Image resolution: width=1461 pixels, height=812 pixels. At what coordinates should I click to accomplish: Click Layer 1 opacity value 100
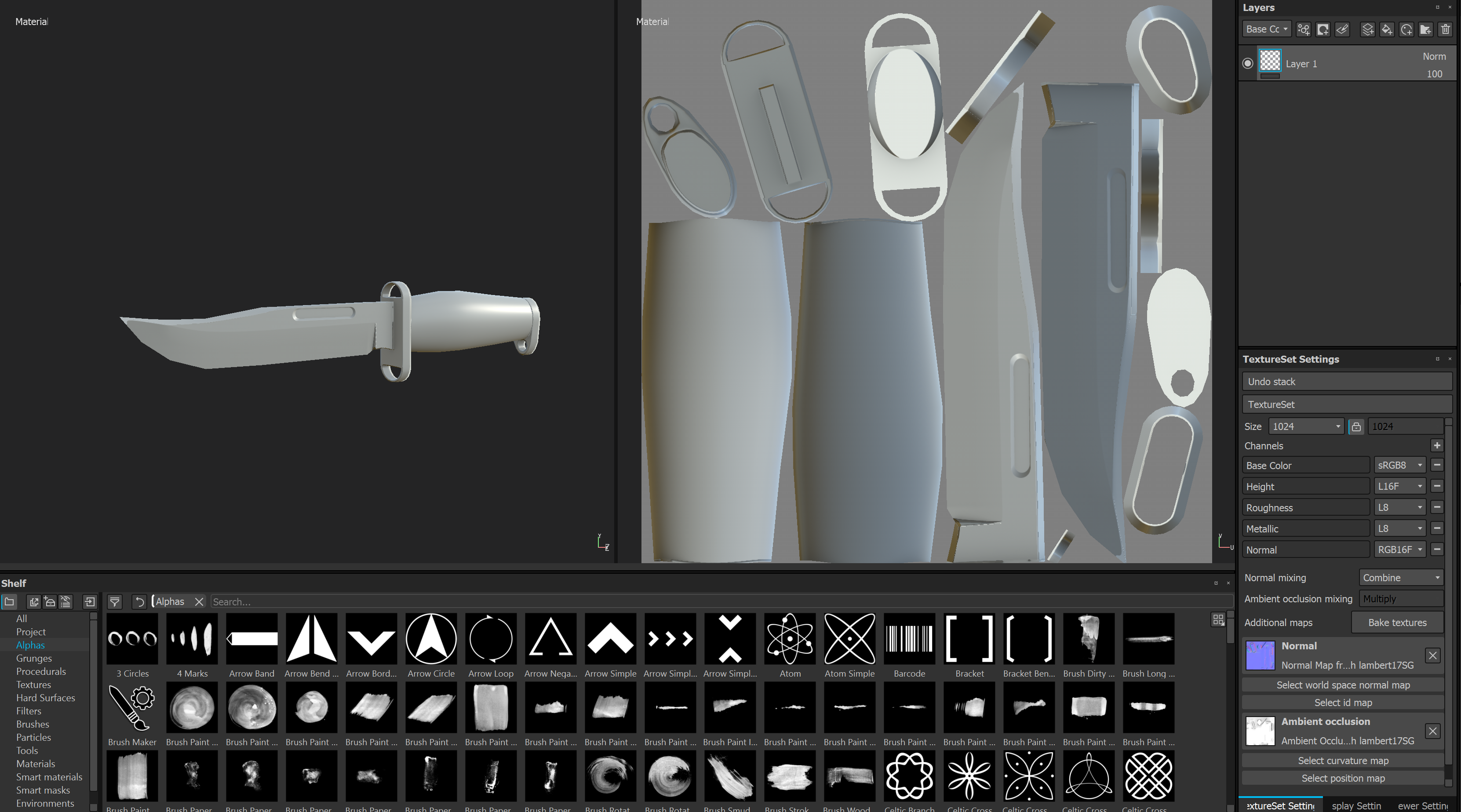[x=1434, y=74]
